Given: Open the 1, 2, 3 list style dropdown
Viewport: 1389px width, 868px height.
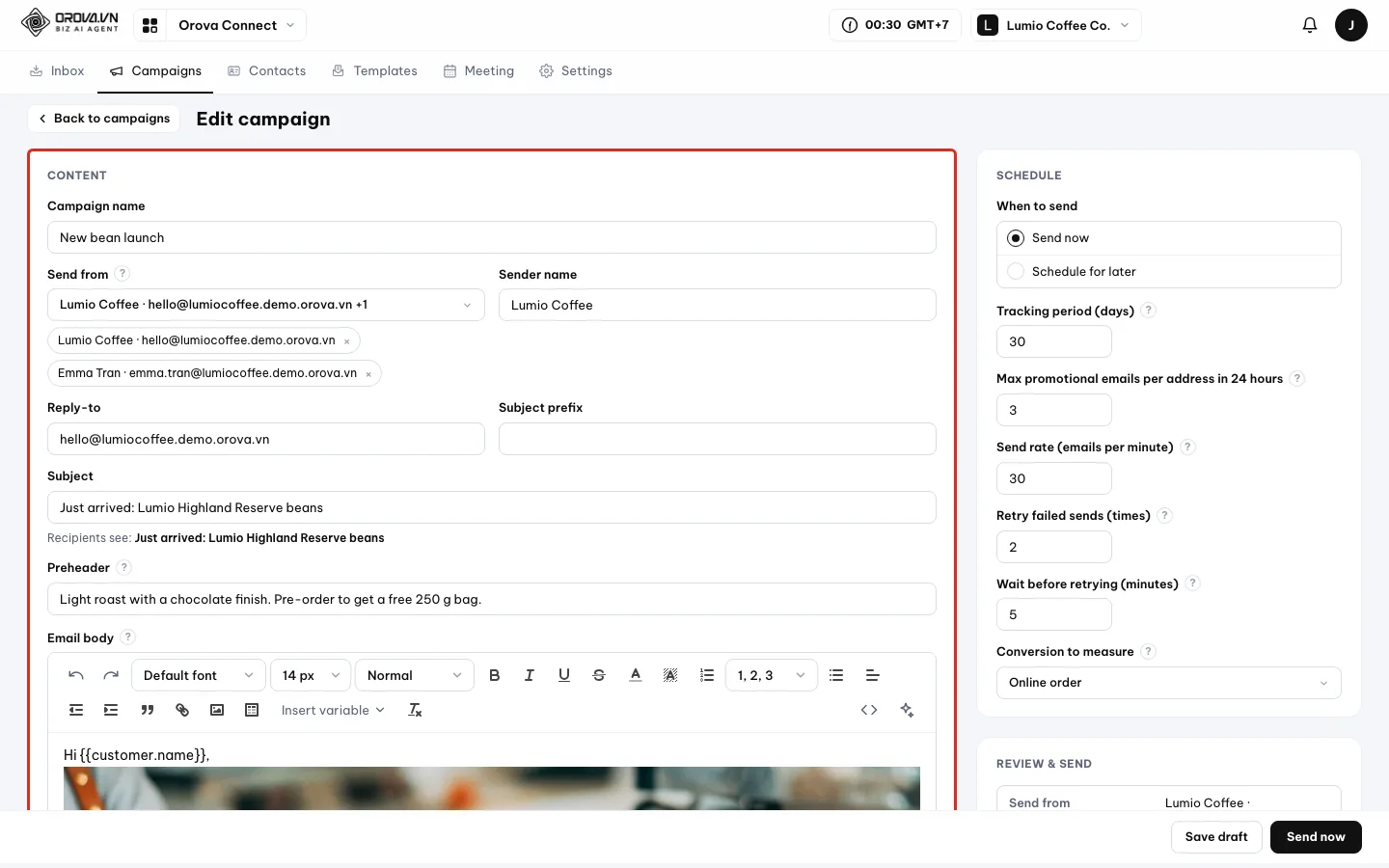Looking at the screenshot, I should [x=772, y=675].
